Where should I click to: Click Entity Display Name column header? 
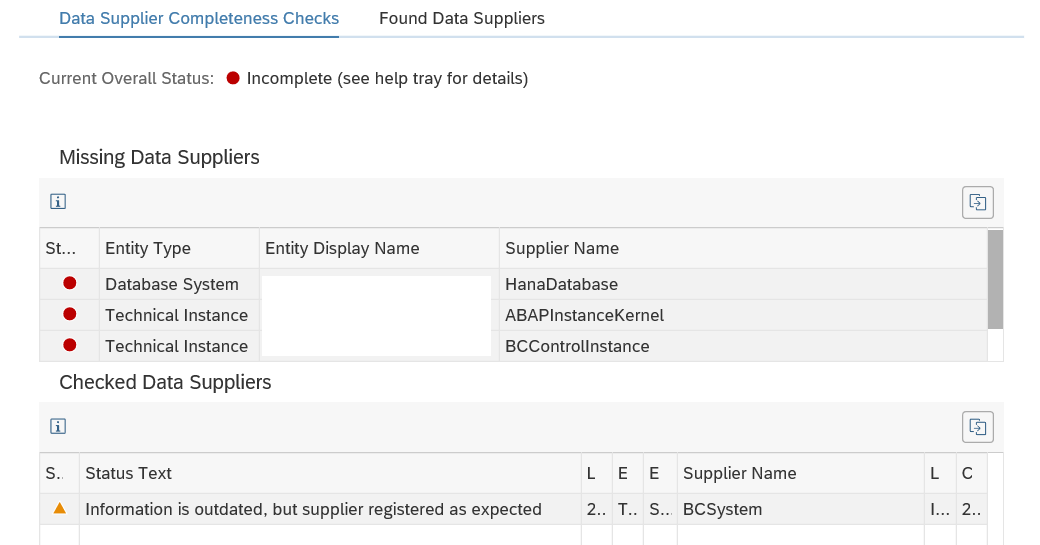click(x=379, y=248)
